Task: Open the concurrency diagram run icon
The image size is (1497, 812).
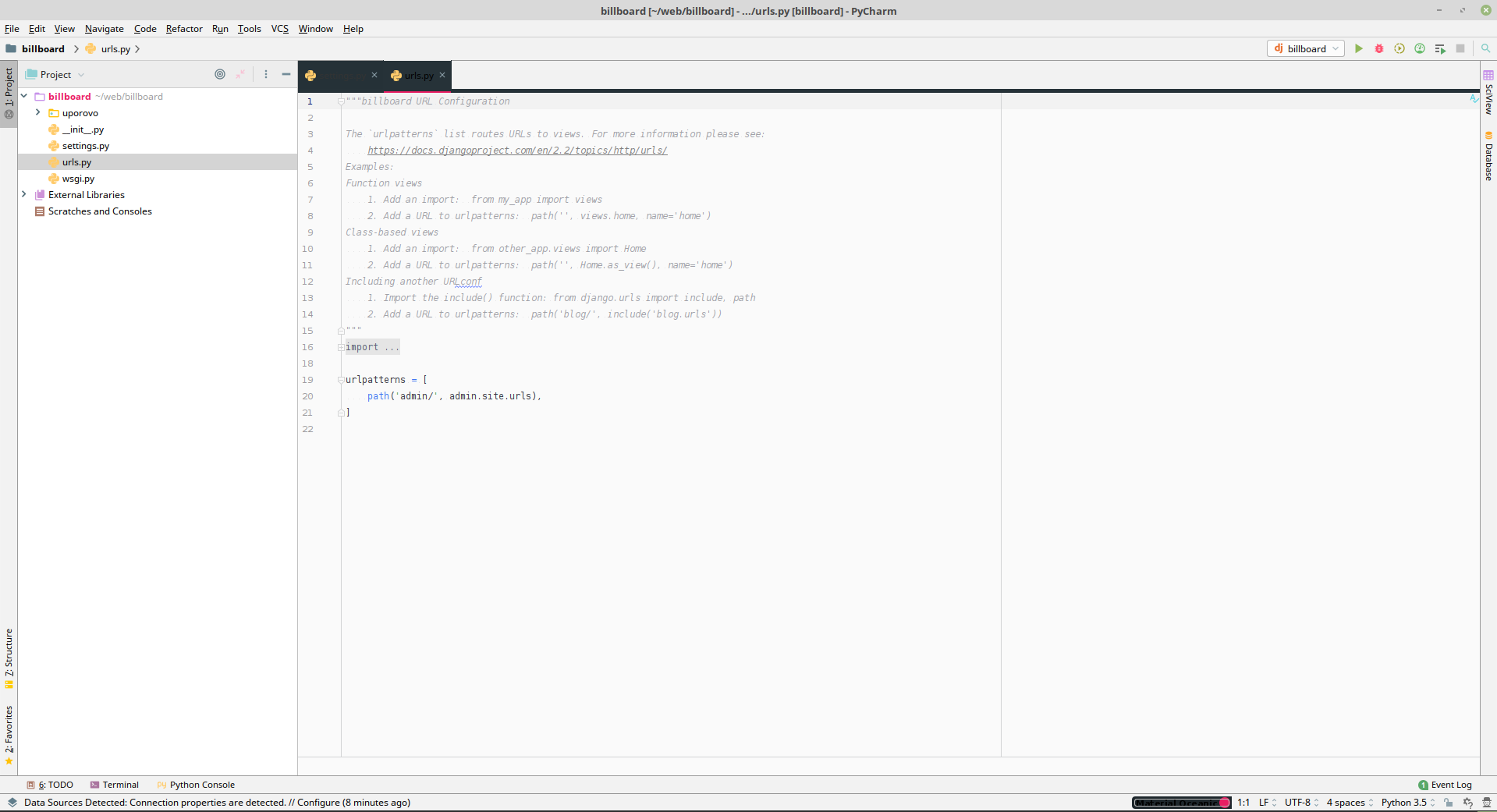Action: point(1440,48)
